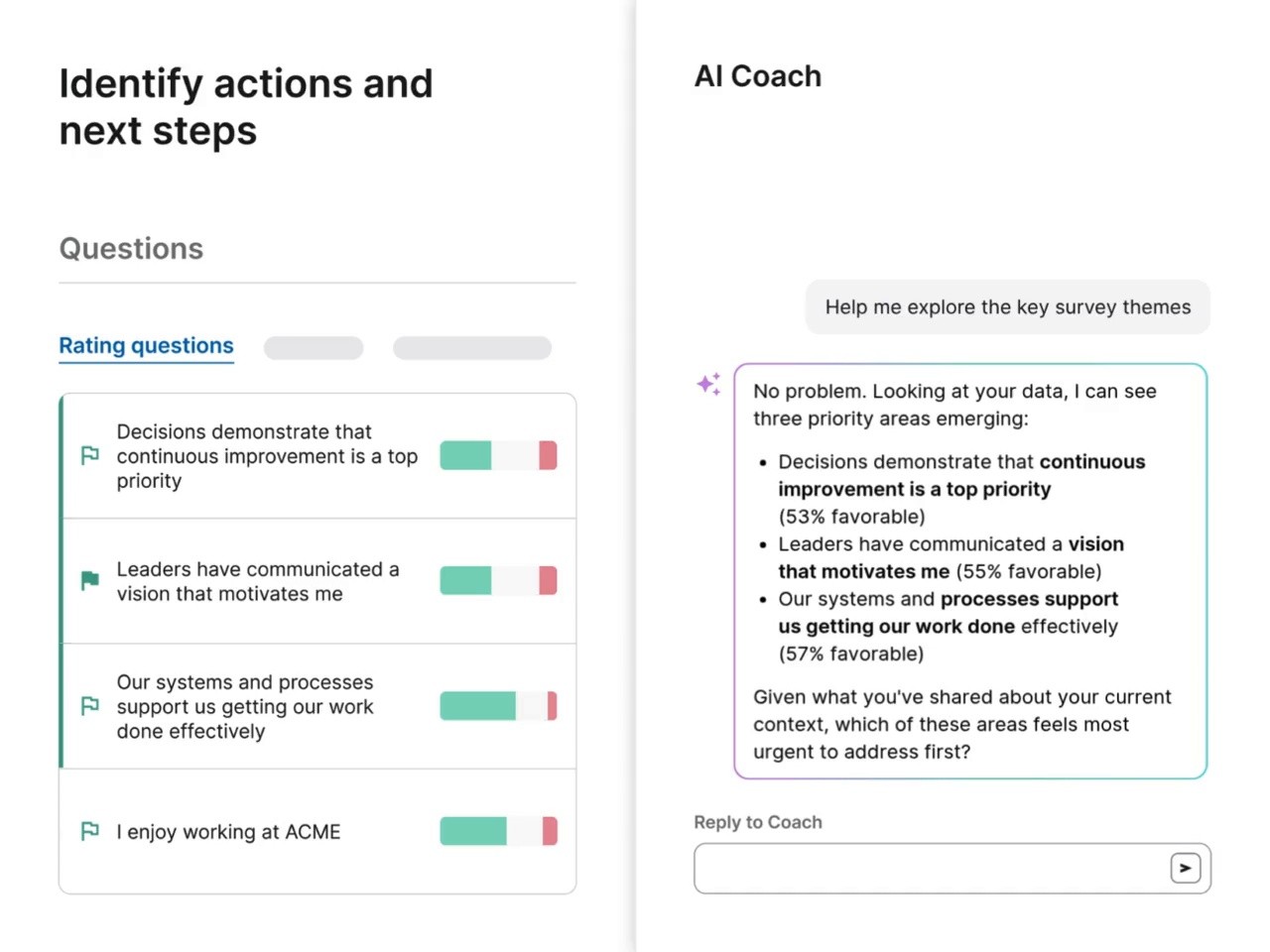Image resolution: width=1270 pixels, height=952 pixels.
Task: Flag the systems and processes question
Action: pyautogui.click(x=89, y=706)
